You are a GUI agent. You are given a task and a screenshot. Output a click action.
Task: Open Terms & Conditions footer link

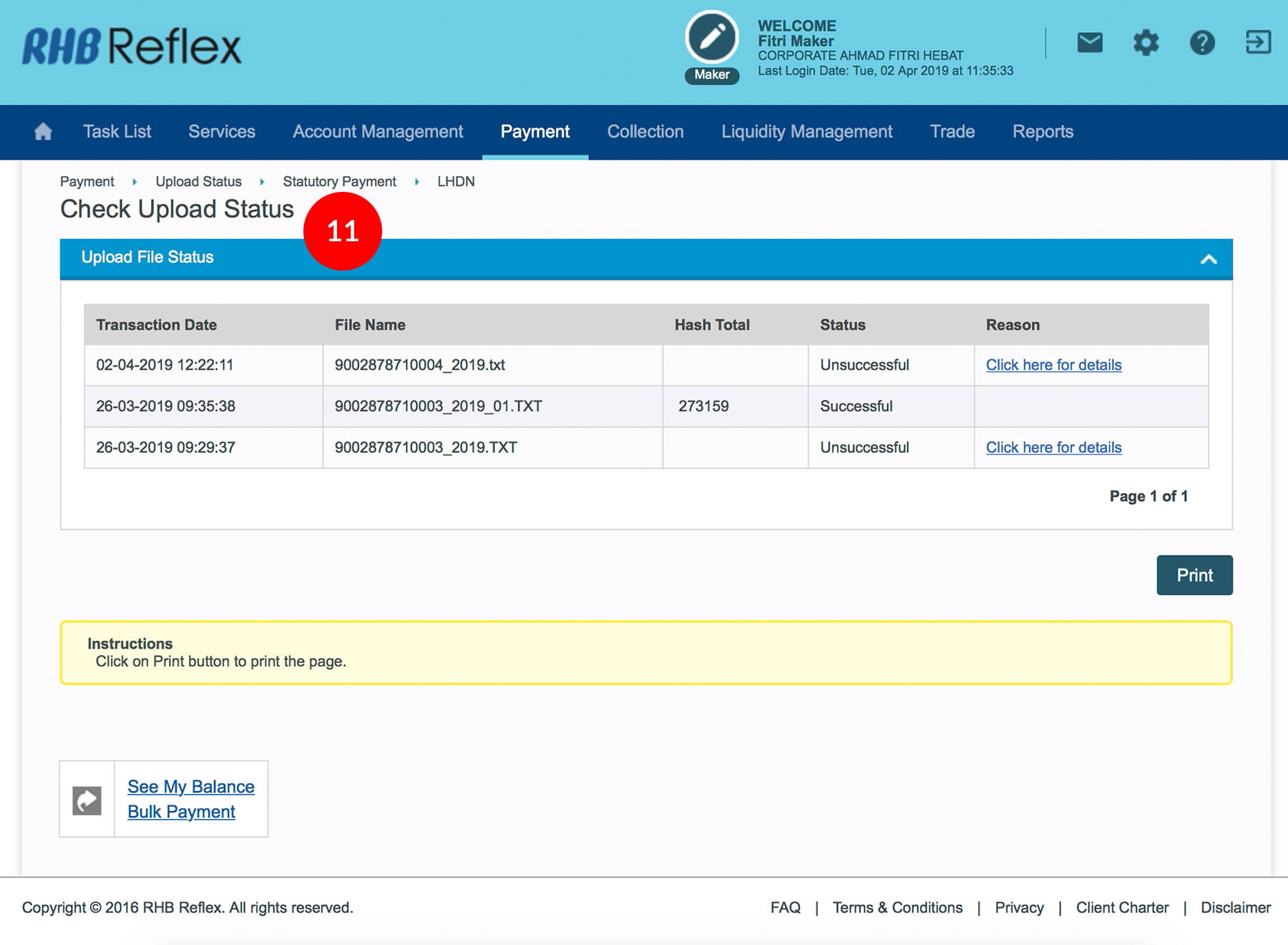click(x=897, y=908)
